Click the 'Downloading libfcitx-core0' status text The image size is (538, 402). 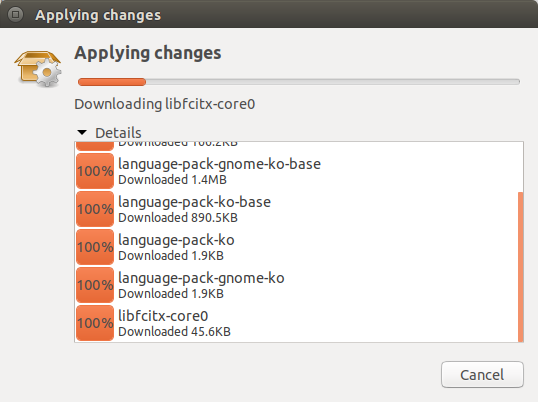(165, 104)
